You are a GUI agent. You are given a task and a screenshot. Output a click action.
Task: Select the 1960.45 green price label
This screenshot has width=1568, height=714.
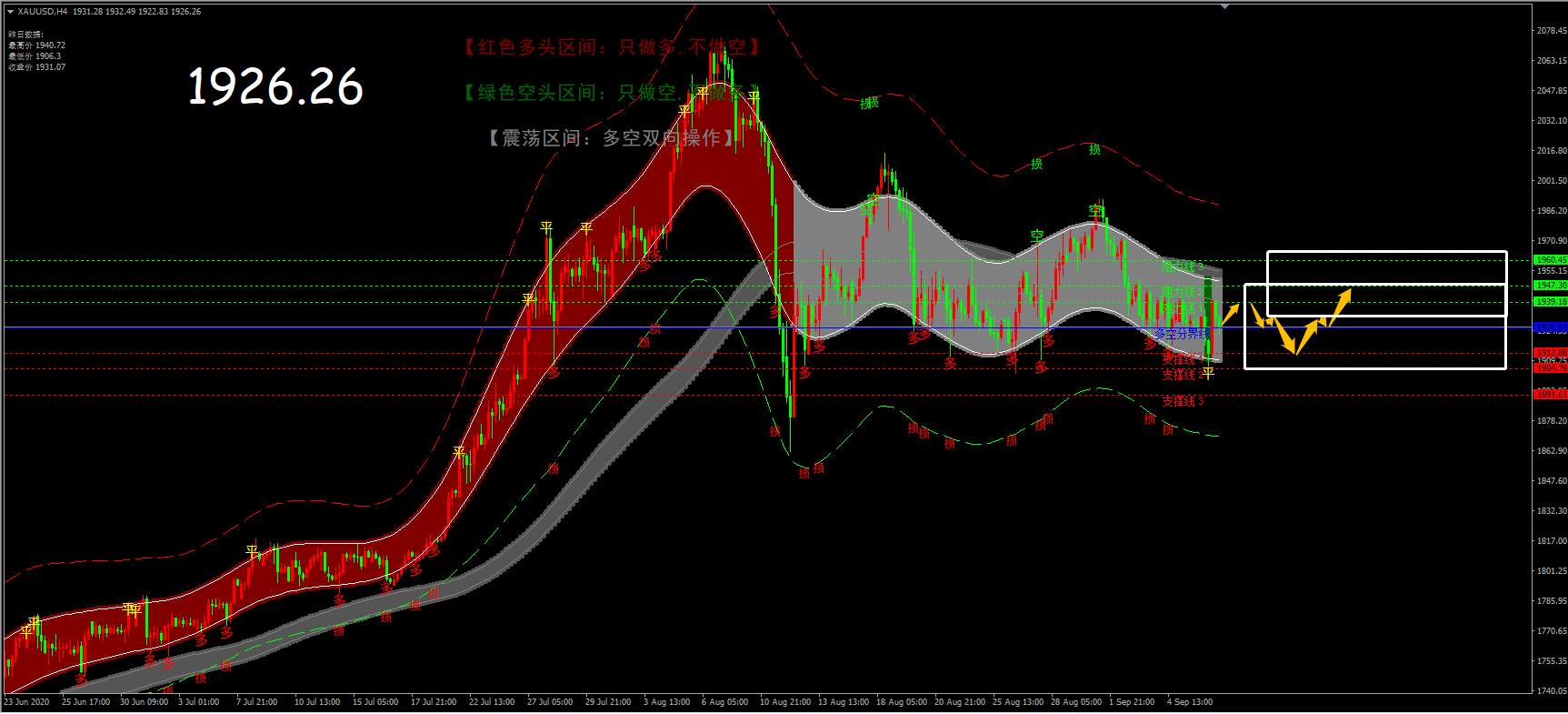tap(1551, 260)
